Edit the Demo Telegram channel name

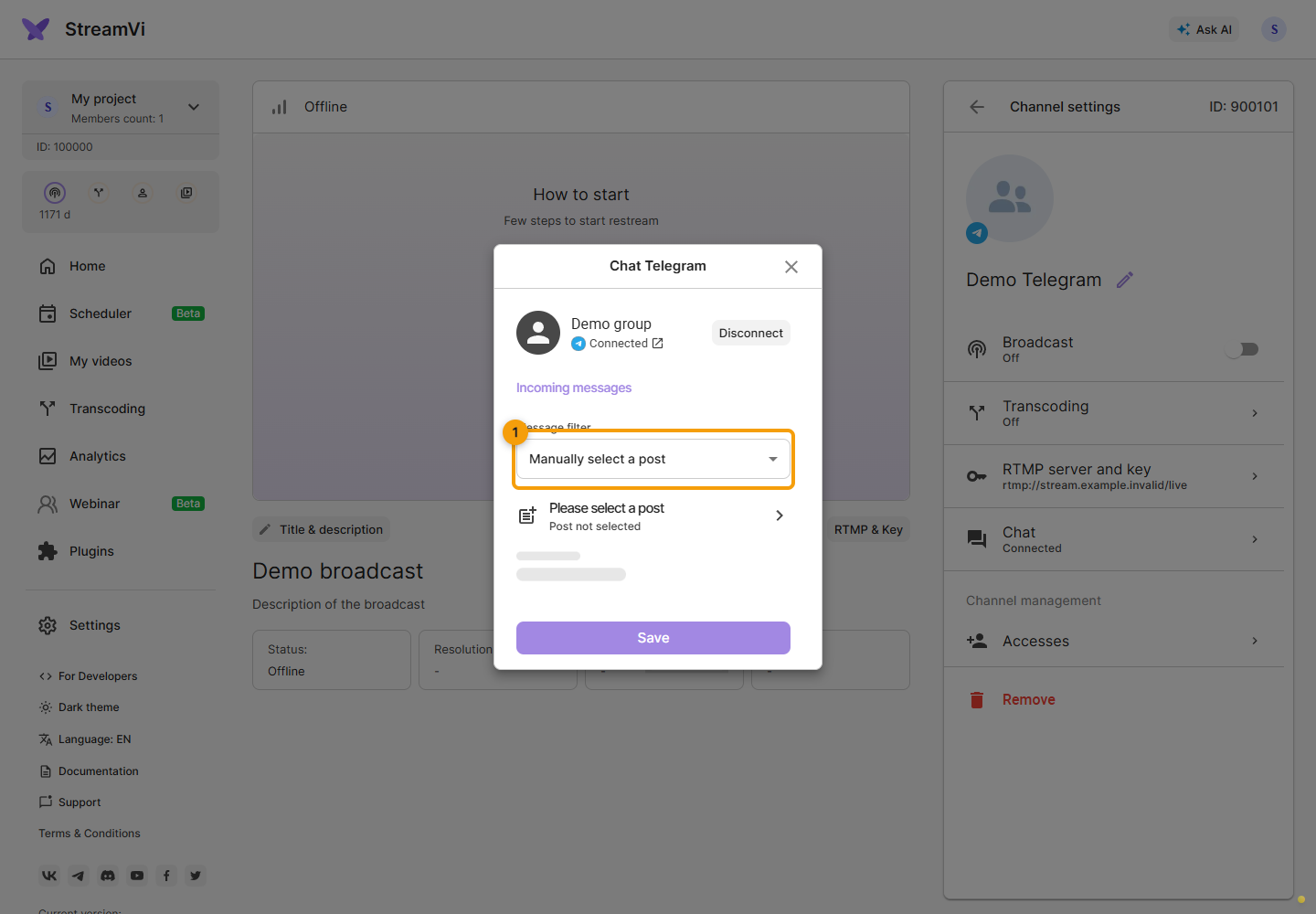click(1125, 280)
